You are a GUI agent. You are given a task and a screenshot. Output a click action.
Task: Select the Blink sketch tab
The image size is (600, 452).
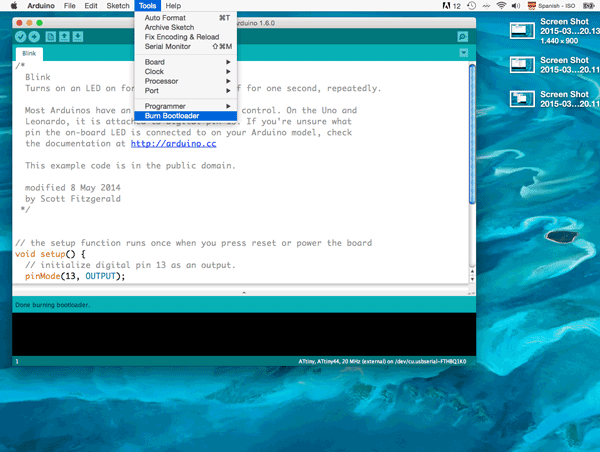pyautogui.click(x=29, y=54)
